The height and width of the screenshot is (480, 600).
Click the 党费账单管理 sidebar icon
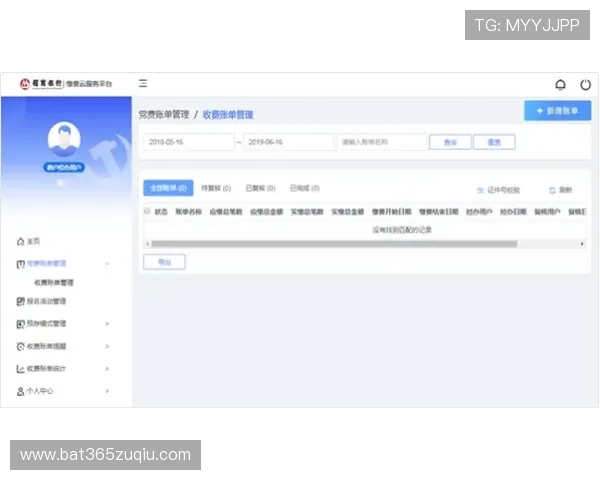coord(20,264)
